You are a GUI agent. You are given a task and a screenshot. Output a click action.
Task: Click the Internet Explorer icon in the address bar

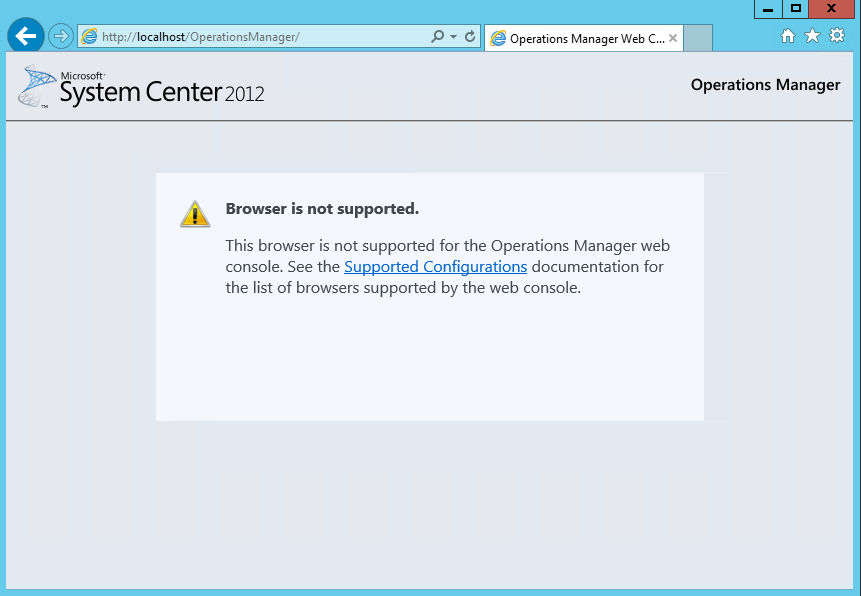click(89, 37)
